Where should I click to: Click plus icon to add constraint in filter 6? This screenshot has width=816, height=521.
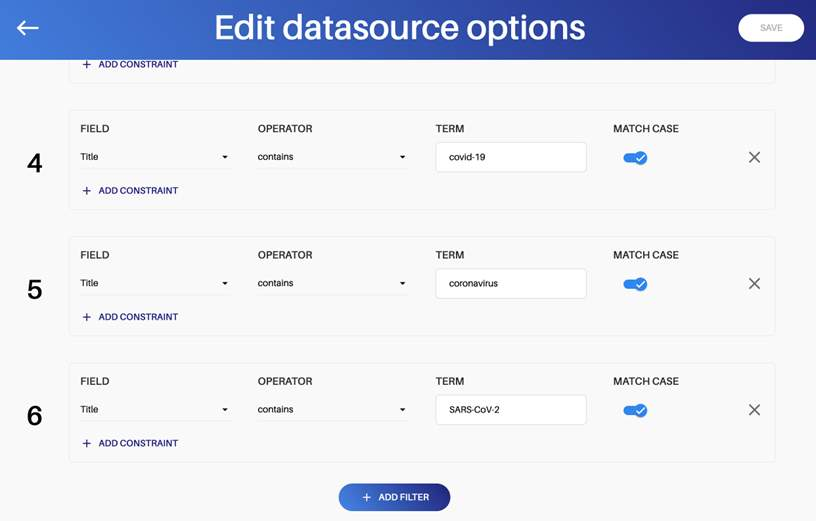pyautogui.click(x=87, y=443)
